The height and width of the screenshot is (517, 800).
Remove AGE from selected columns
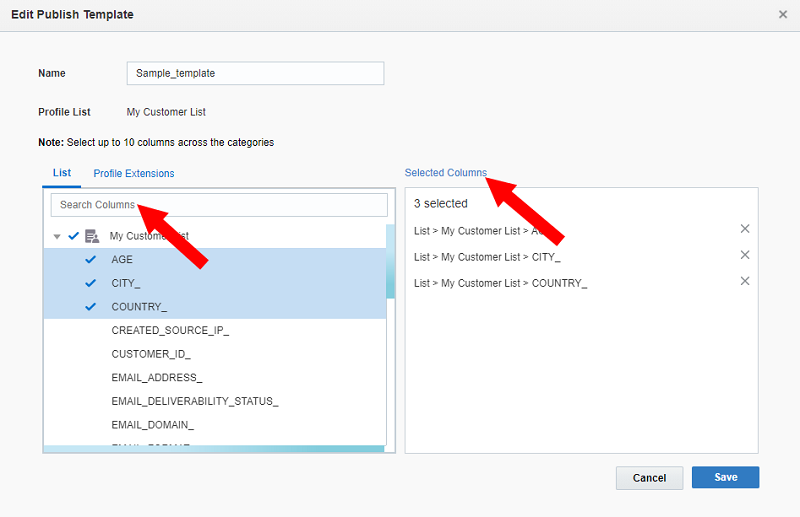[x=744, y=229]
